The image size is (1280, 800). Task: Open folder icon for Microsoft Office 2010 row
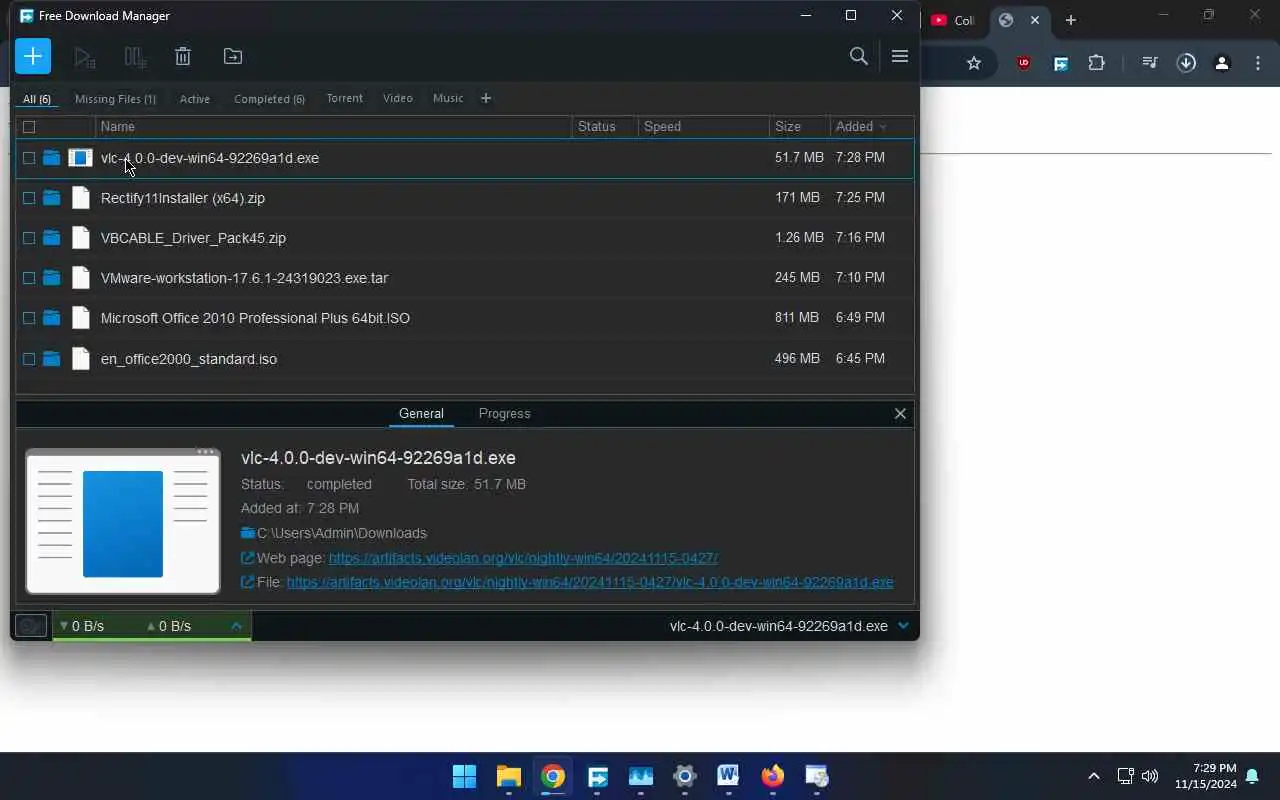click(51, 318)
